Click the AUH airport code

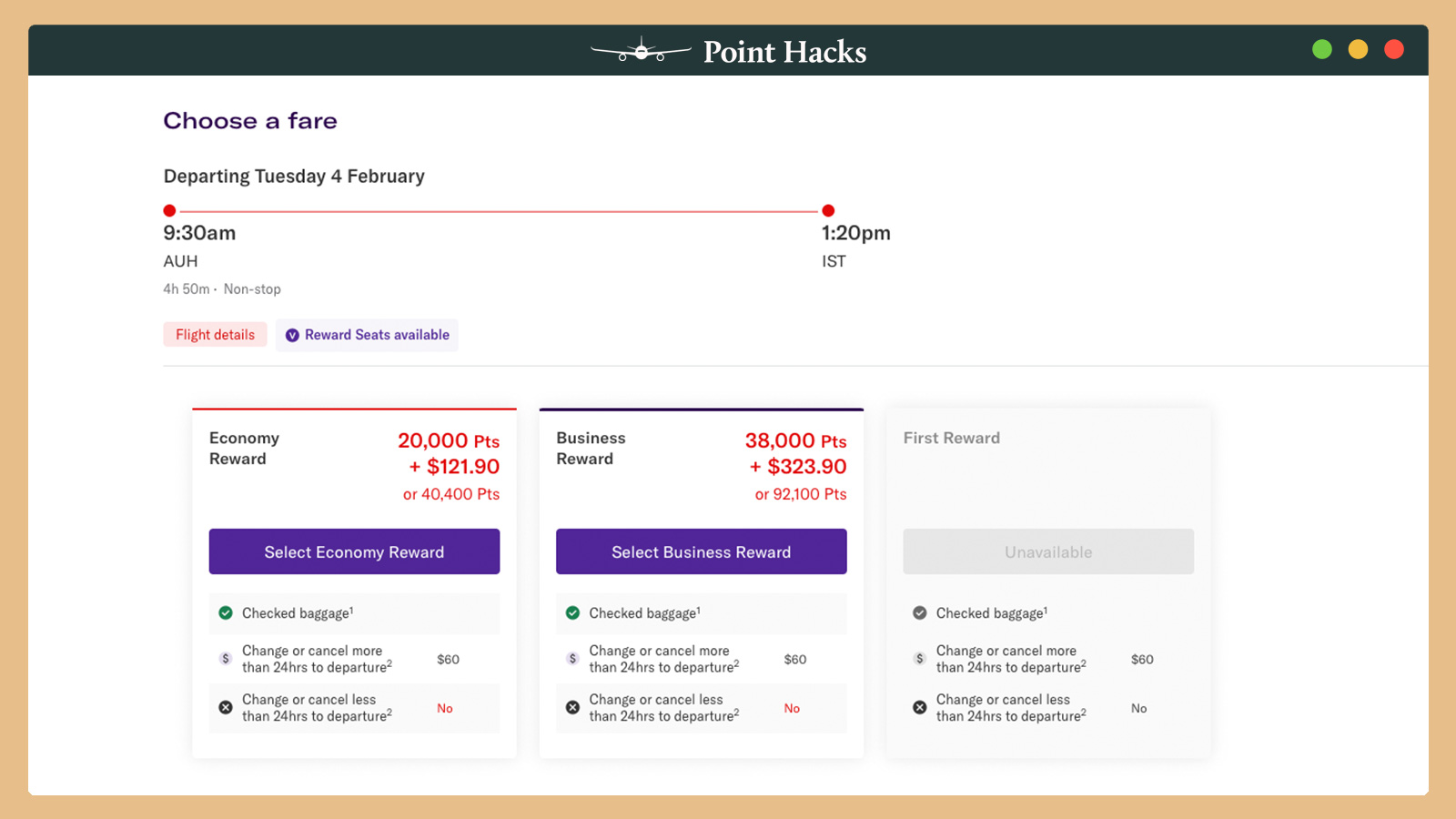pyautogui.click(x=180, y=261)
